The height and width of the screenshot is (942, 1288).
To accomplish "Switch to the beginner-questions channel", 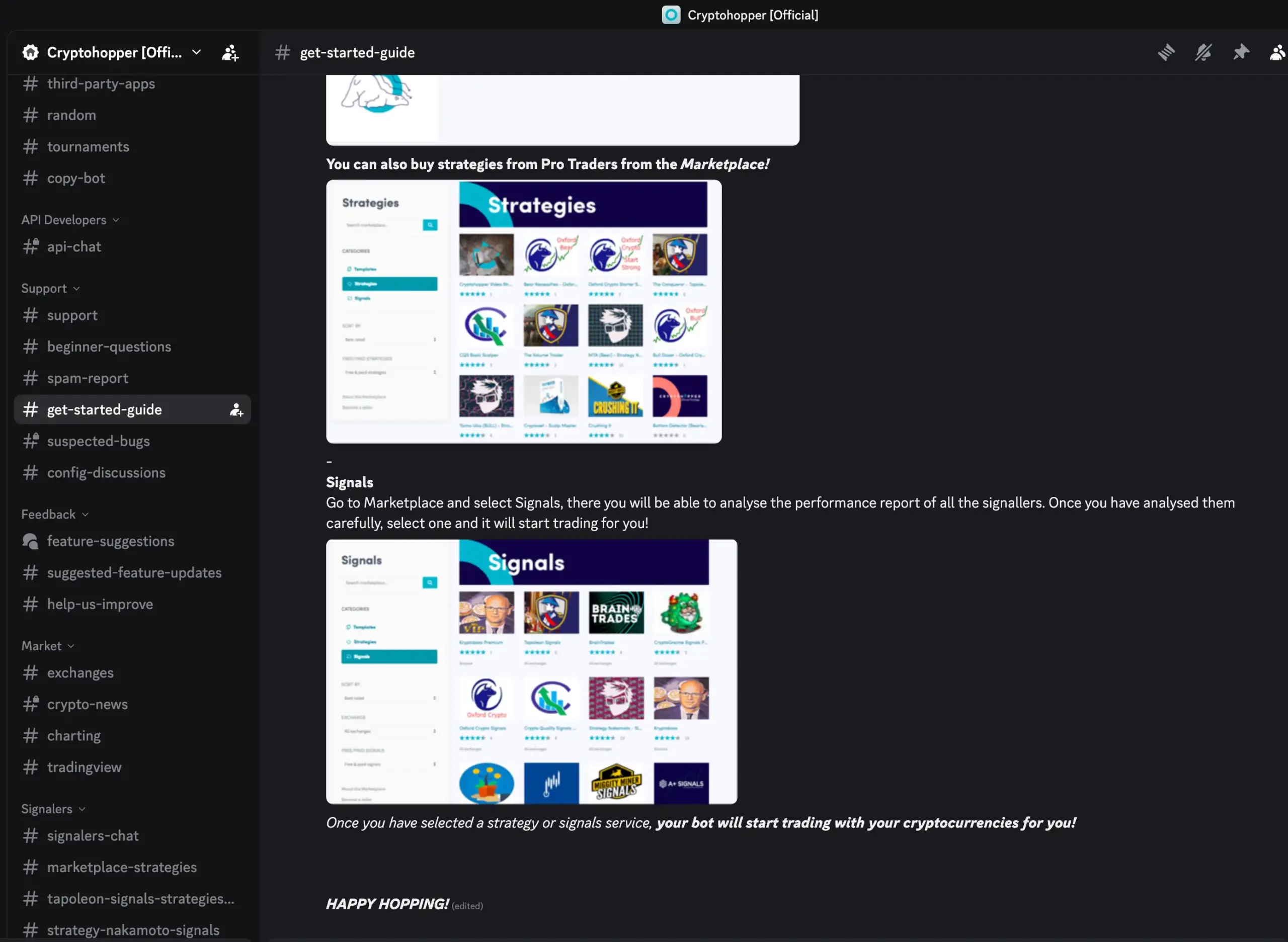I will click(109, 347).
